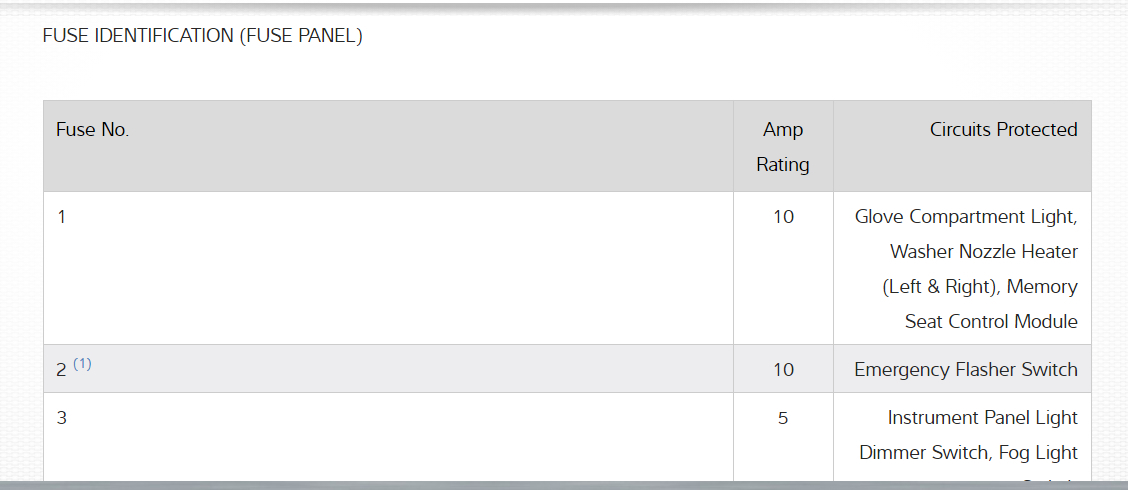Click the word 'Rating' in table header
Viewport: 1128px width, 490px height.
pyautogui.click(x=783, y=165)
